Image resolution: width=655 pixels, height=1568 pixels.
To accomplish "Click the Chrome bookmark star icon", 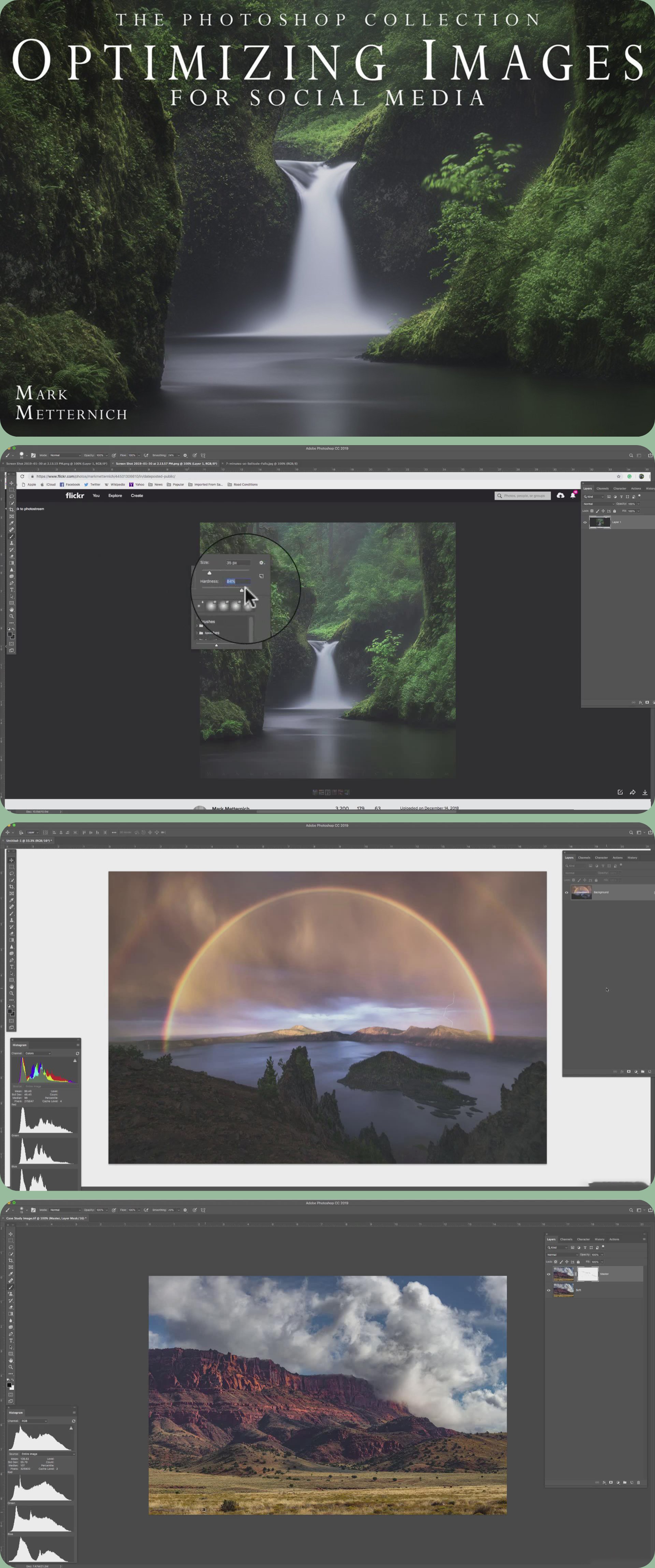I will [x=618, y=477].
